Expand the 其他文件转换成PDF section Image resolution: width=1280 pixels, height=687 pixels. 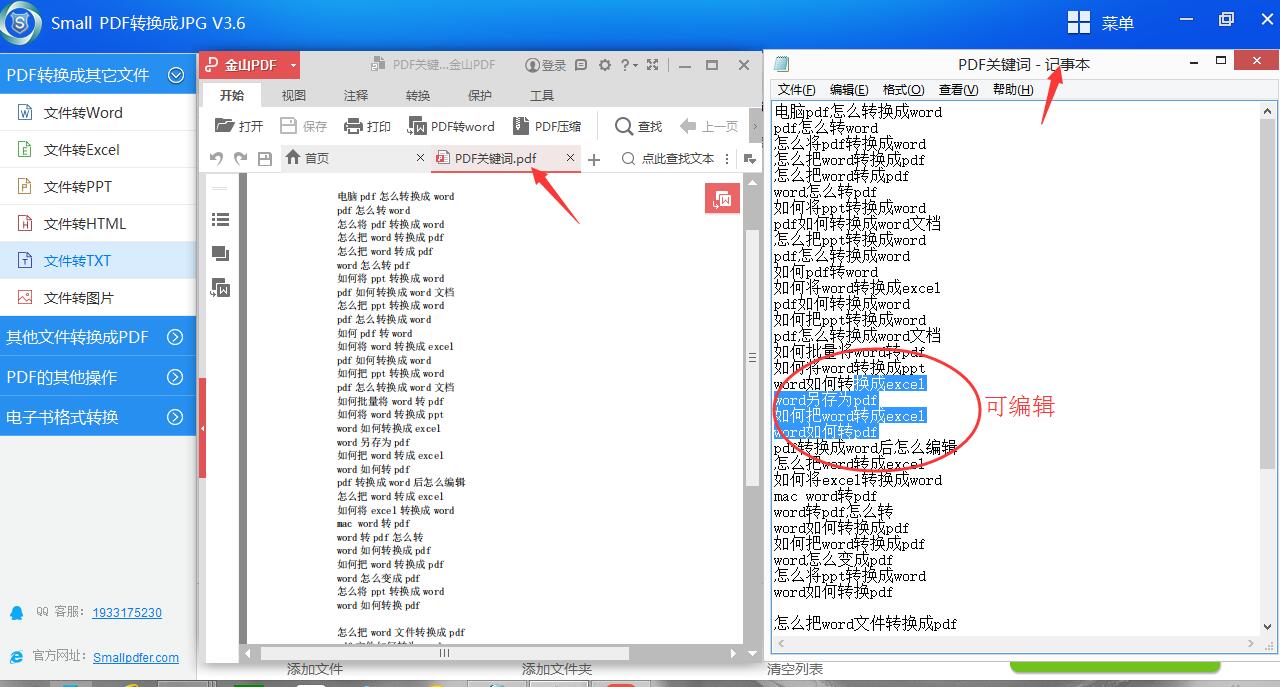pyautogui.click(x=176, y=337)
